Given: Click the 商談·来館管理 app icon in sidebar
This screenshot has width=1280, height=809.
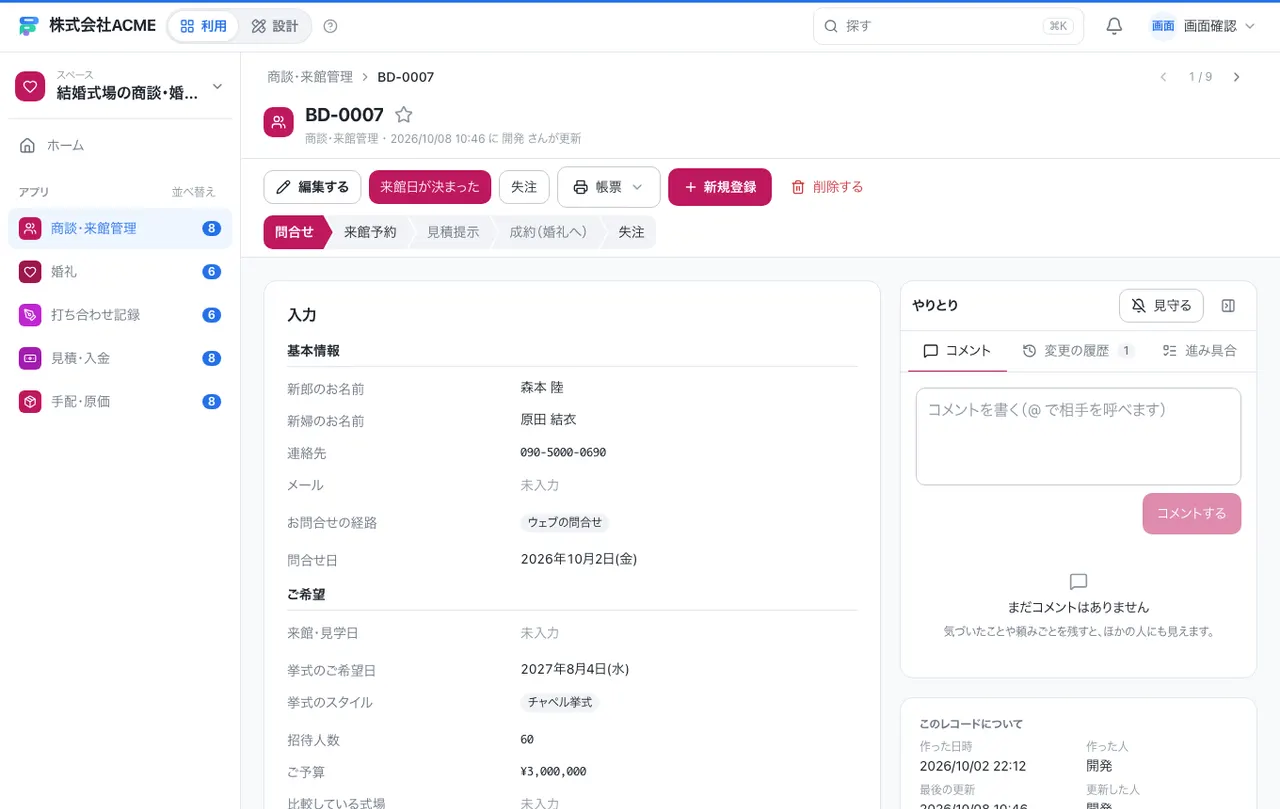Looking at the screenshot, I should click(30, 228).
